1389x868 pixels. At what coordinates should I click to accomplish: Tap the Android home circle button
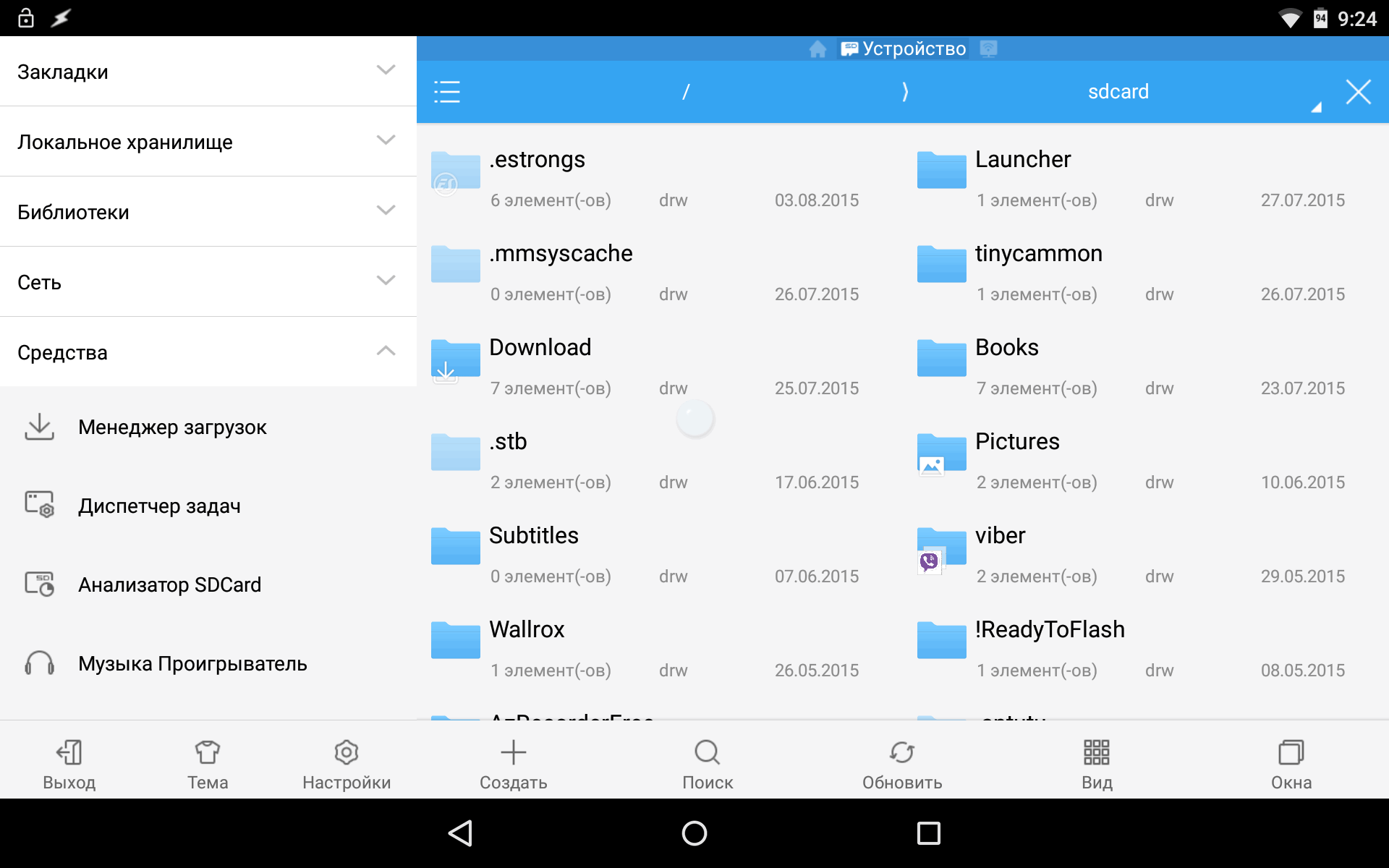click(x=694, y=833)
